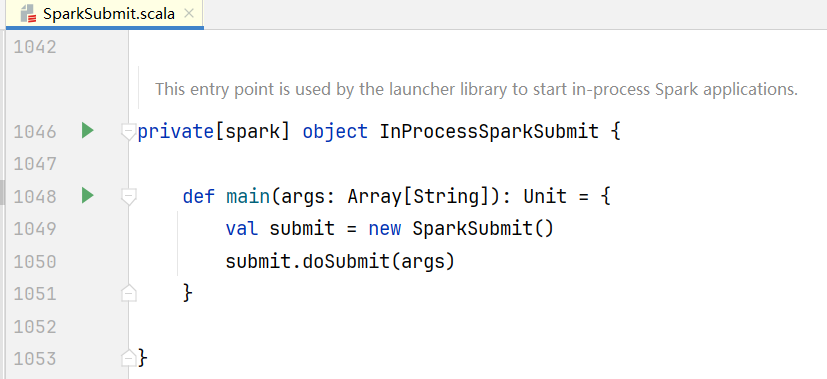Run InProcessSparkSubmit object via gutter arrow
The width and height of the screenshot is (827, 379).
pyautogui.click(x=88, y=131)
